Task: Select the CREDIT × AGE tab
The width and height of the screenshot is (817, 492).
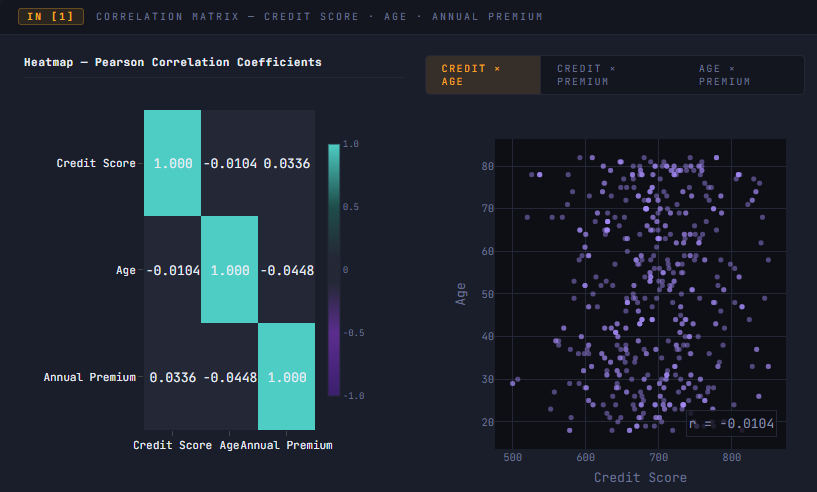Action: [x=483, y=75]
